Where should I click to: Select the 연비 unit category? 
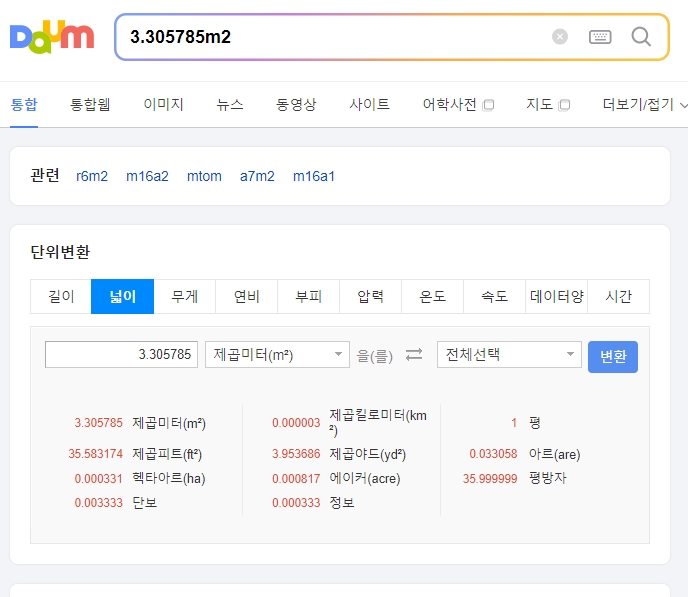tap(247, 297)
